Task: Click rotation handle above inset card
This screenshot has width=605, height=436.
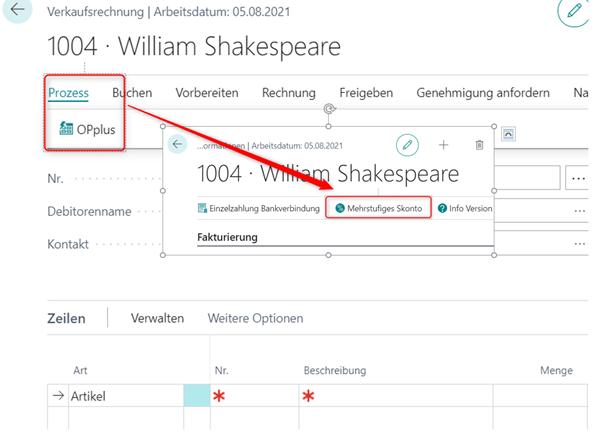Action: coord(329,109)
